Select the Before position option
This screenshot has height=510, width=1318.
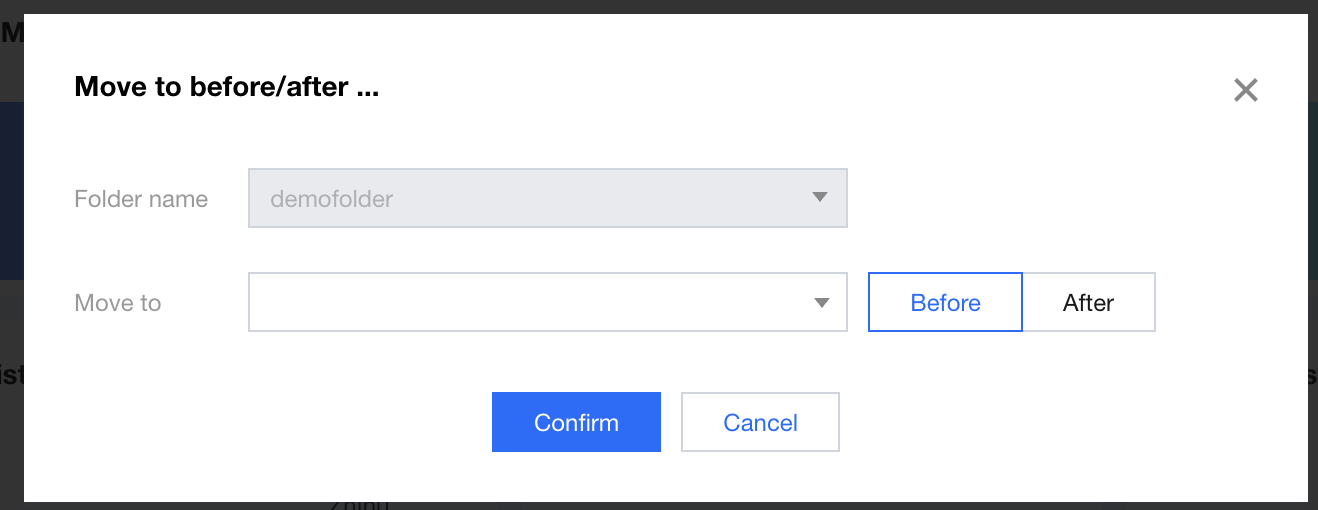pos(945,302)
